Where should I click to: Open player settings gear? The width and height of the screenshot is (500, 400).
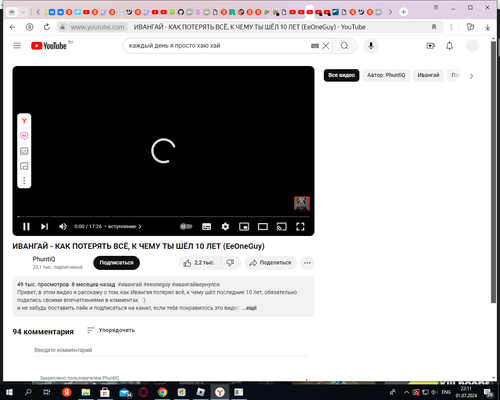(x=225, y=227)
